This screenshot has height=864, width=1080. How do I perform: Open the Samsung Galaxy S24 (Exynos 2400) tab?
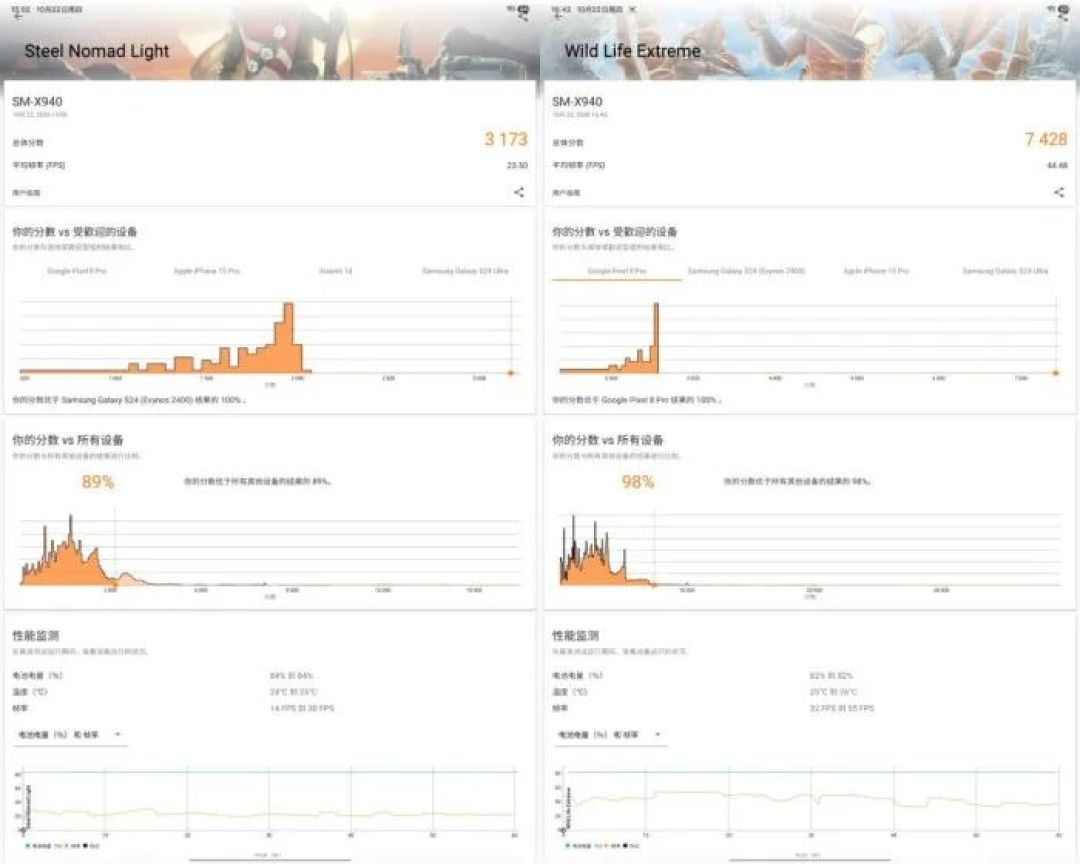pos(746,271)
